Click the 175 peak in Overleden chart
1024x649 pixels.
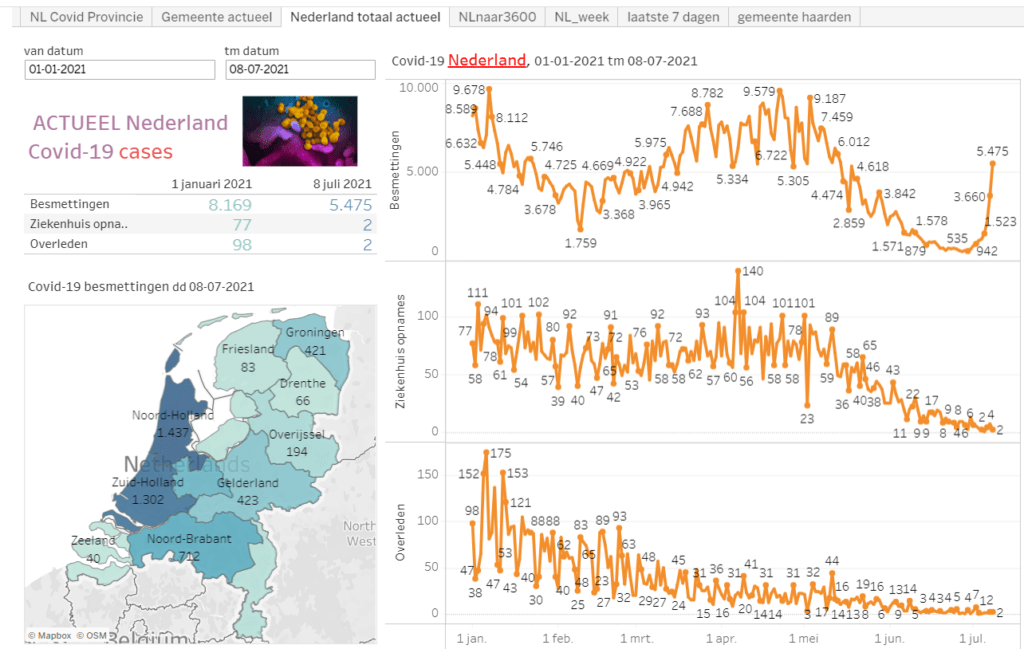coord(487,453)
